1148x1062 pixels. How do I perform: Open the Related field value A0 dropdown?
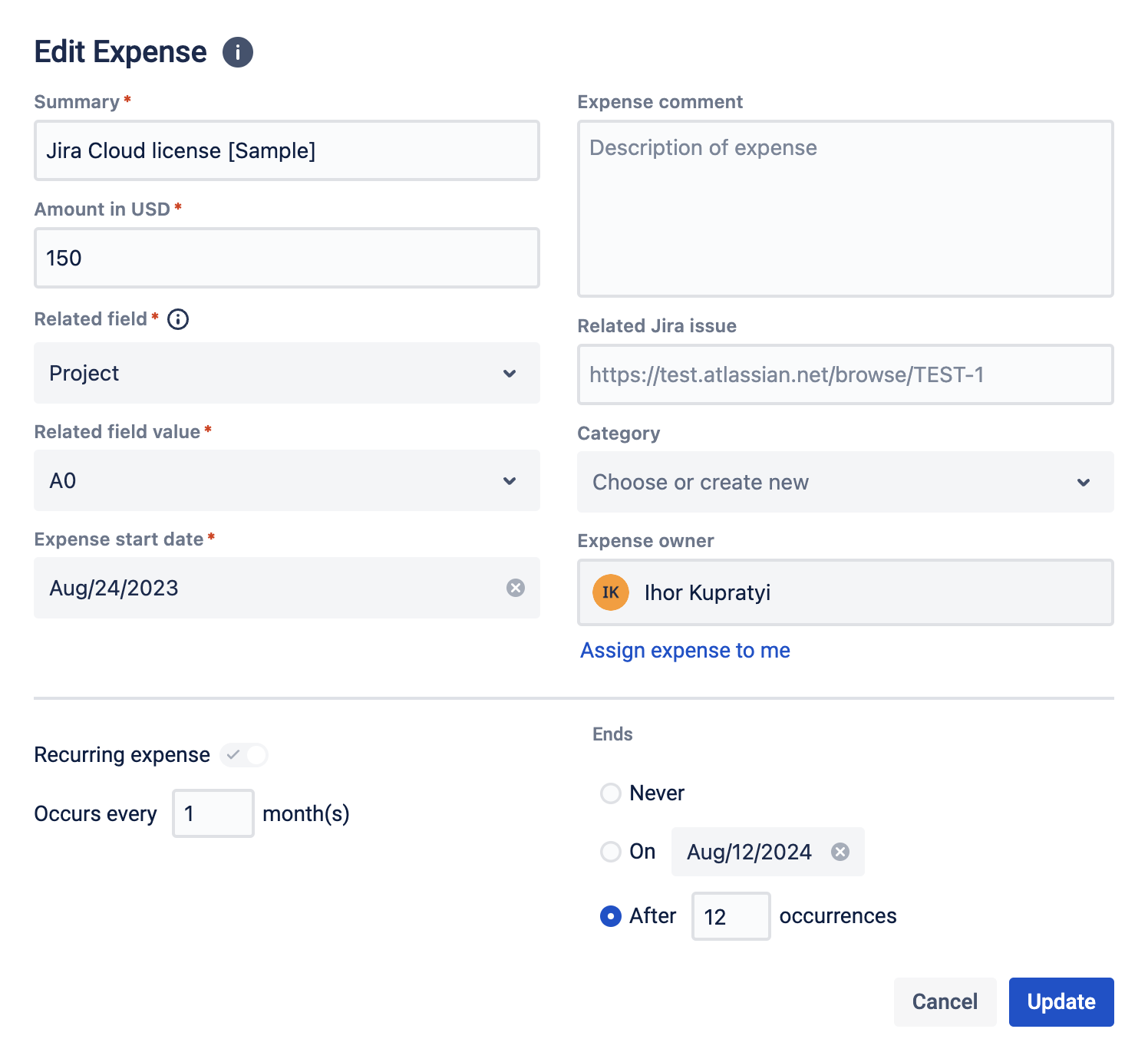pos(287,480)
